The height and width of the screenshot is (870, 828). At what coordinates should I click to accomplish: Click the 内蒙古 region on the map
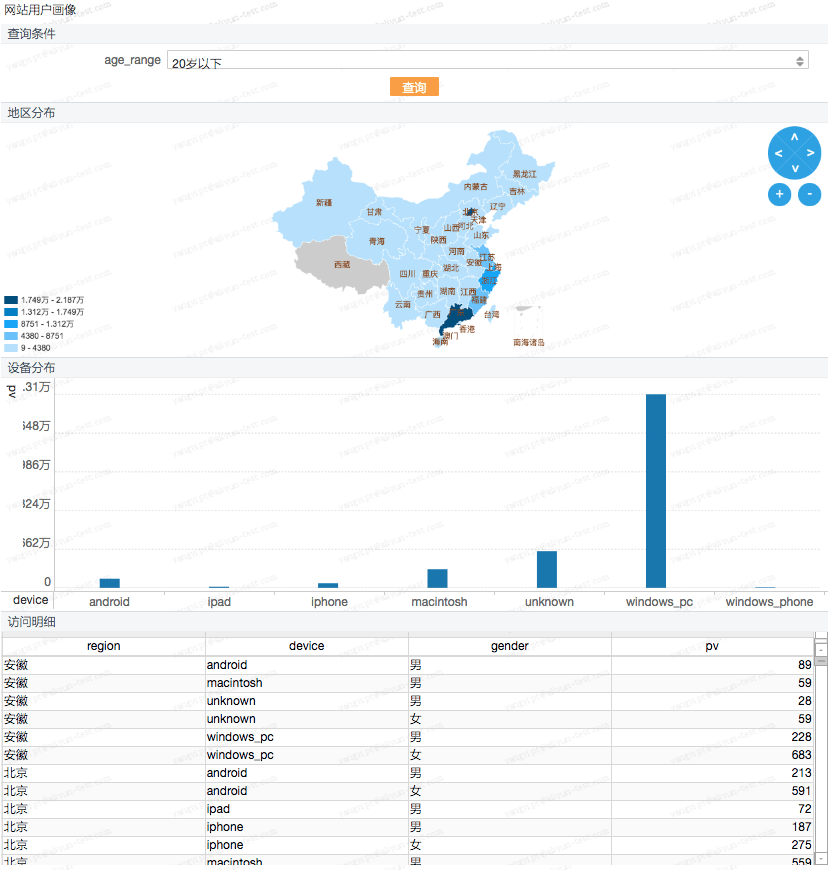476,187
